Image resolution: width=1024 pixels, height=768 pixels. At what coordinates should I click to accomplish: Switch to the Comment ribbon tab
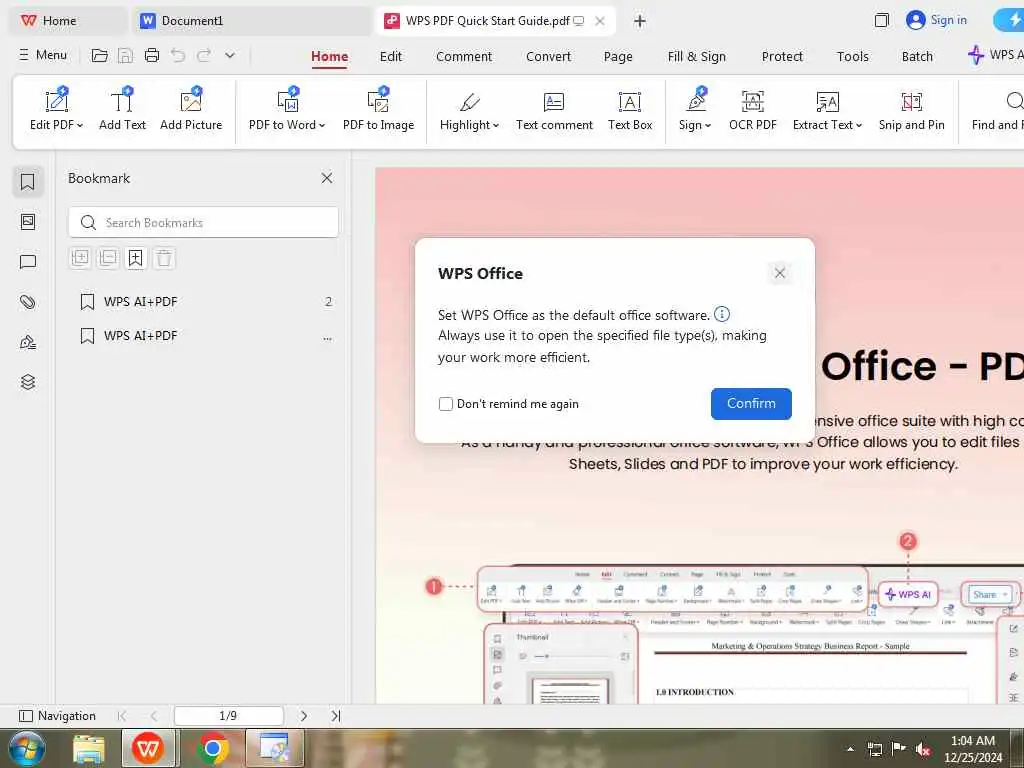pos(464,57)
